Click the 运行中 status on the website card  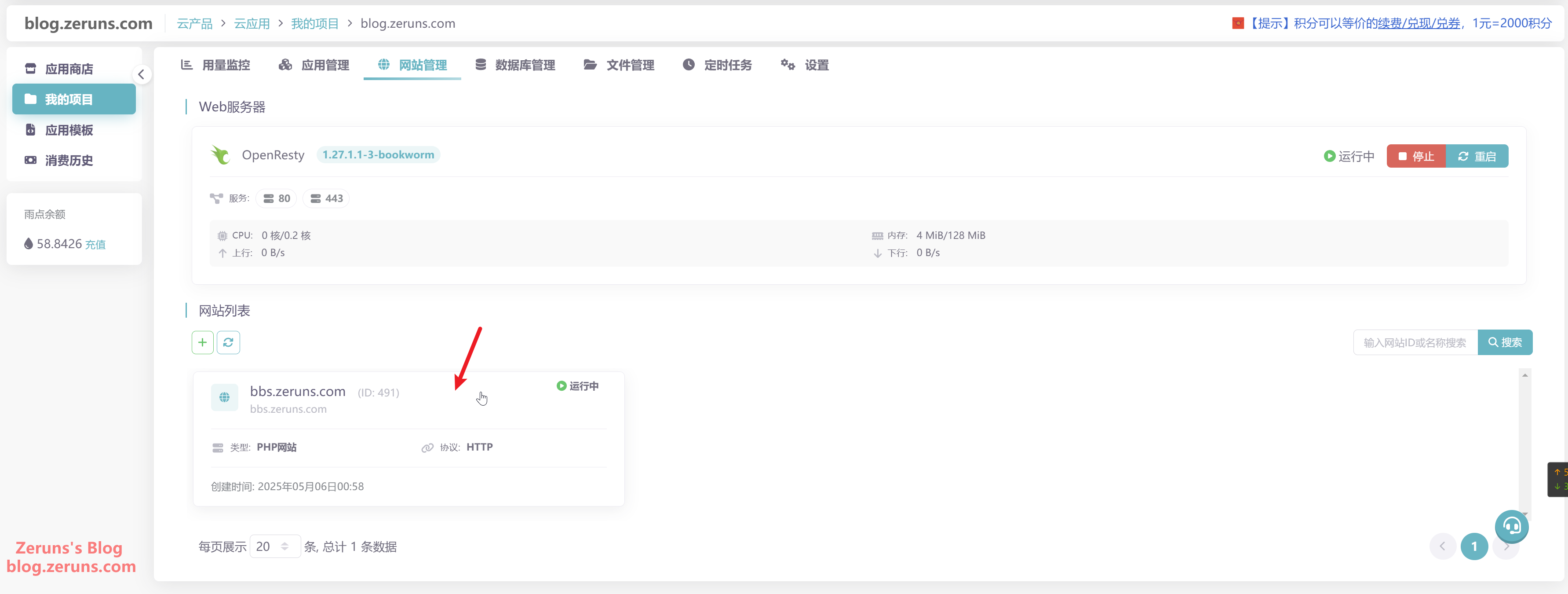577,386
